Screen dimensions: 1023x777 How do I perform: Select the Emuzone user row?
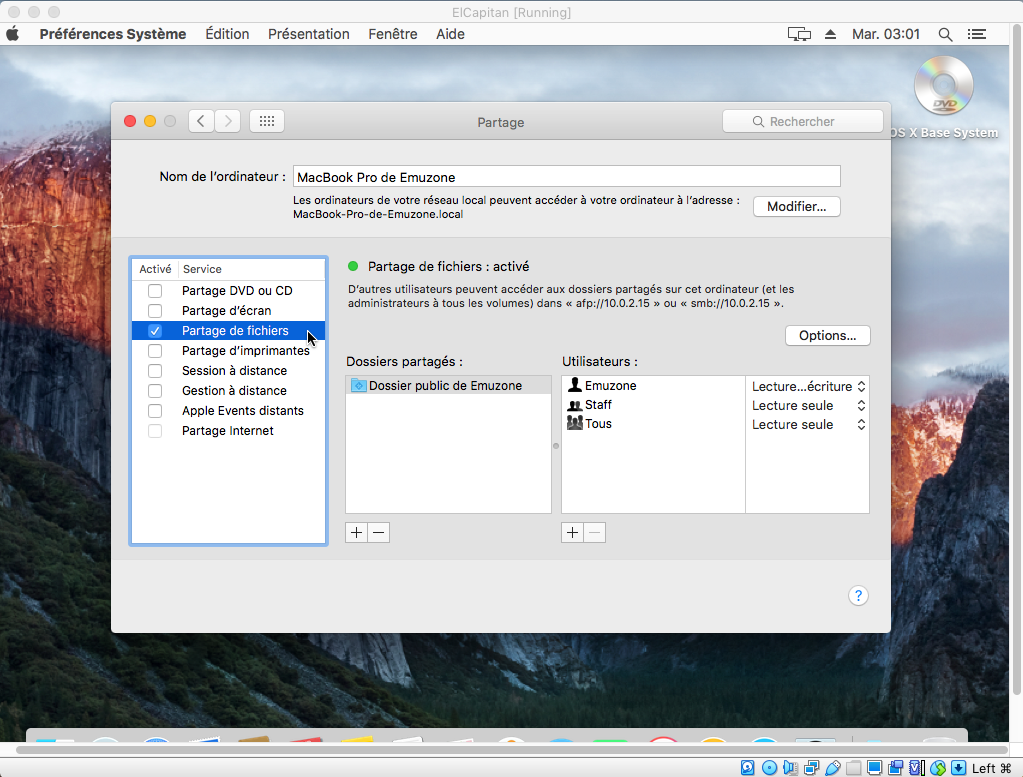tap(653, 386)
